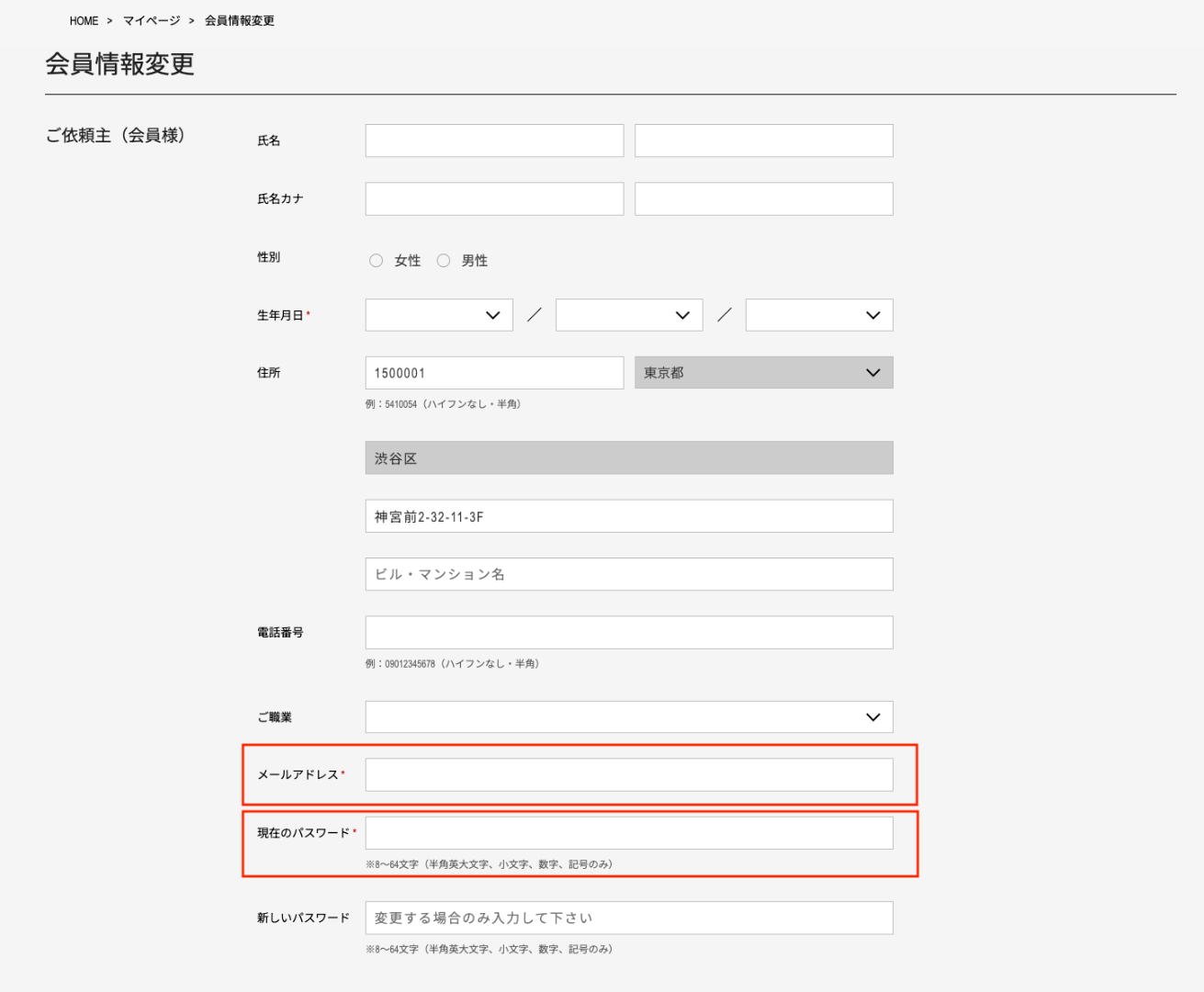The height and width of the screenshot is (992, 1204).
Task: Focus the 電話番号 phone number field
Action: click(x=629, y=633)
